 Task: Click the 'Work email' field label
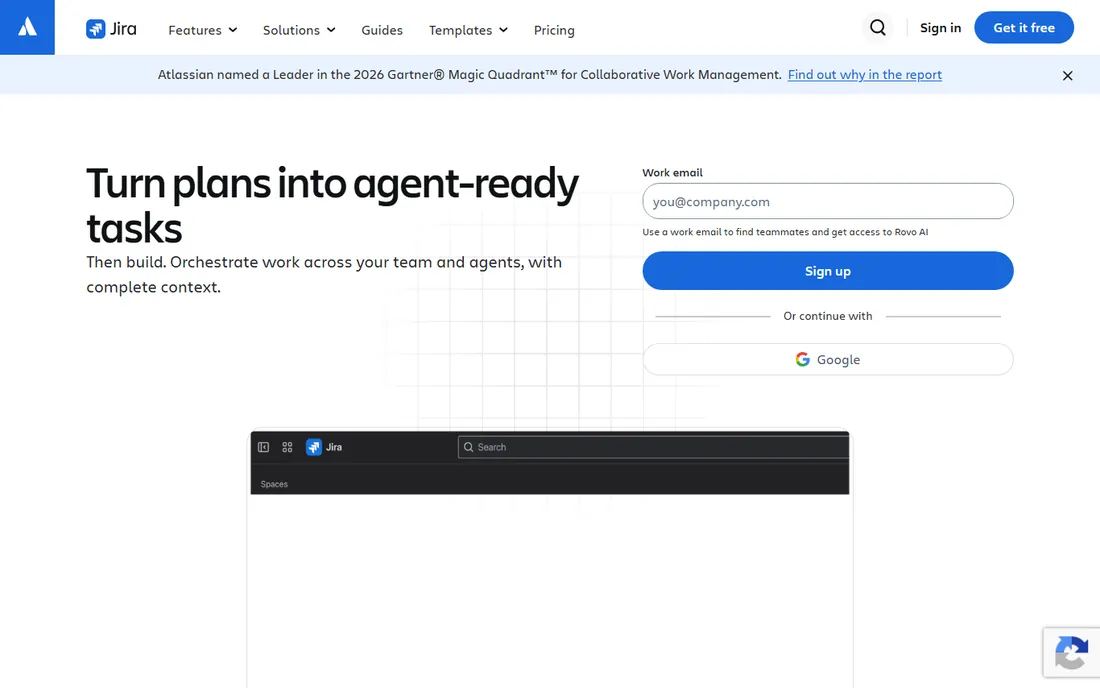click(x=672, y=173)
